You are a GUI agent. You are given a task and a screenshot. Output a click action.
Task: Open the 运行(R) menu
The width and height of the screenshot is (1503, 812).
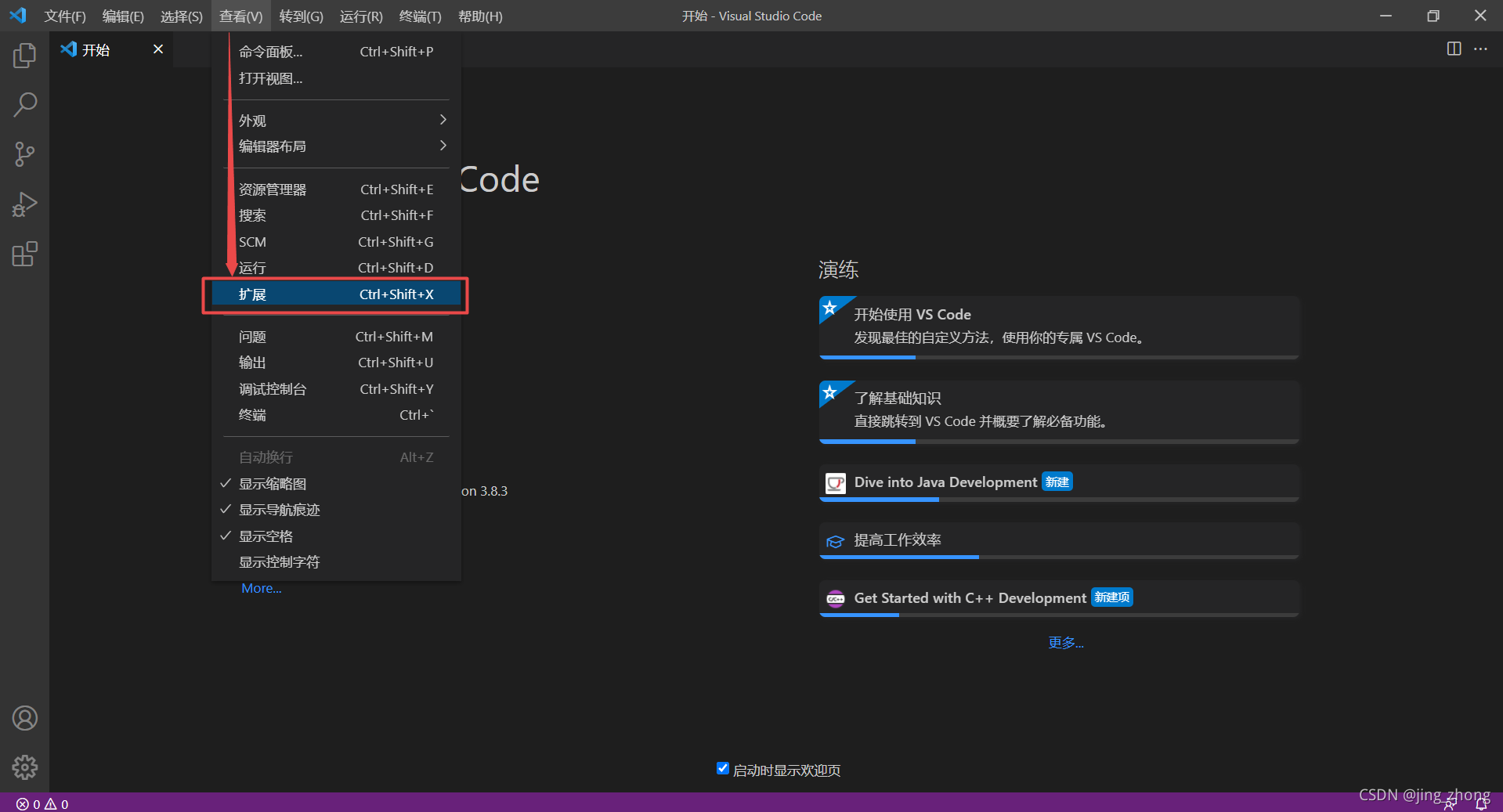pyautogui.click(x=361, y=16)
